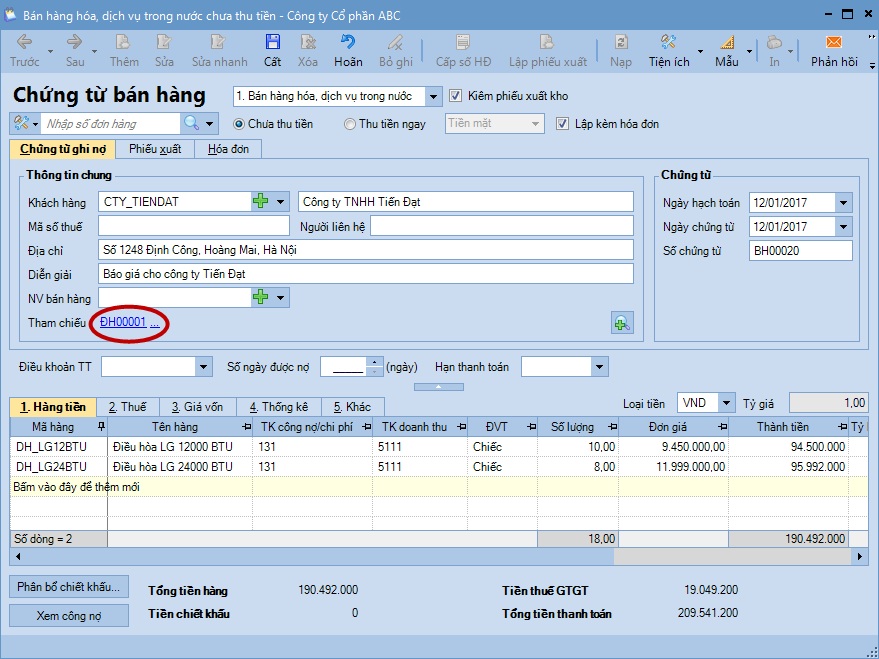
Task: Open the Tiền mặt payment method dropdown
Action: click(535, 124)
